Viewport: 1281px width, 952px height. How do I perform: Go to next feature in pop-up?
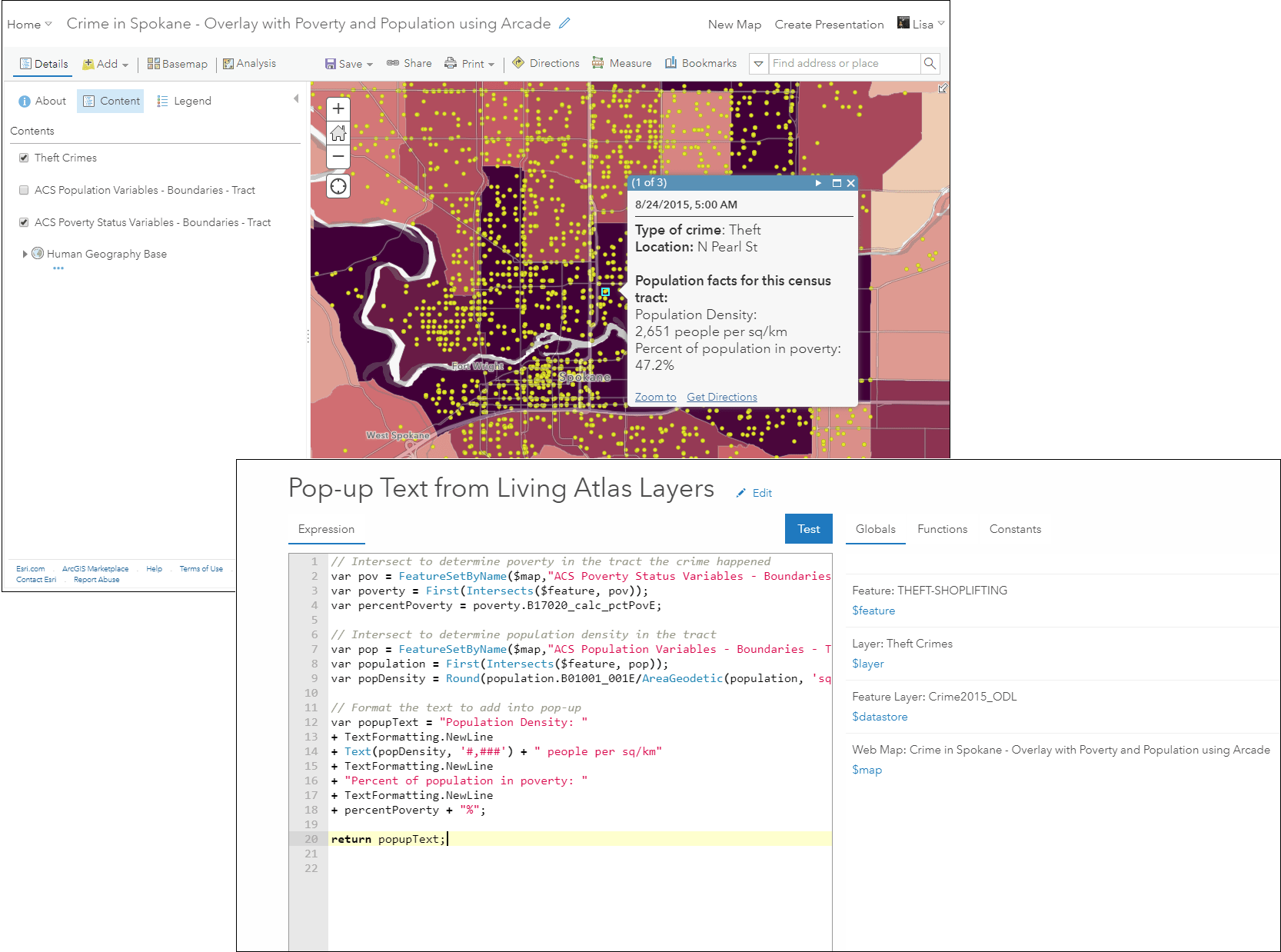(x=818, y=183)
